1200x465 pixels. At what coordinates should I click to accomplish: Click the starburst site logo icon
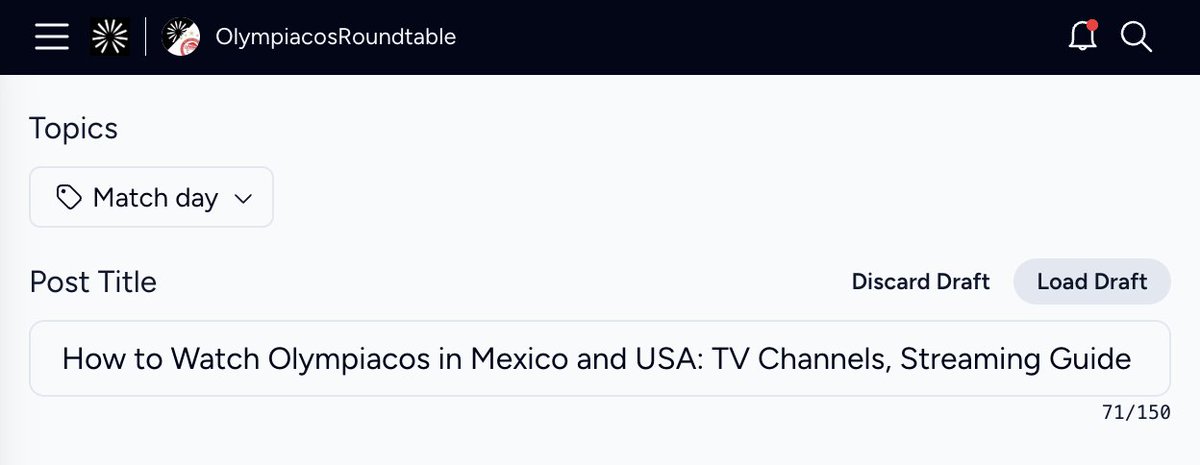click(108, 37)
